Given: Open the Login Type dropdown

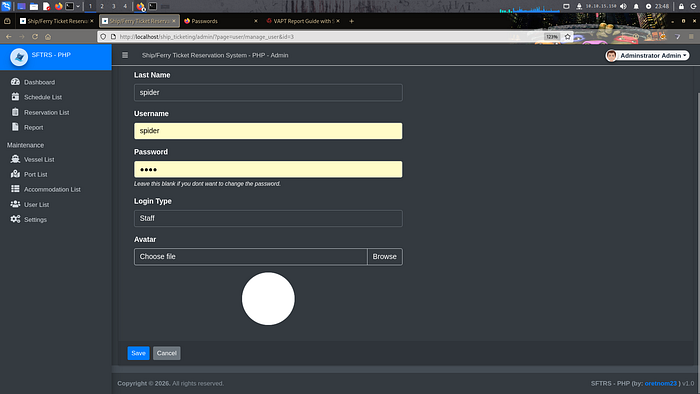Looking at the screenshot, I should [268, 218].
